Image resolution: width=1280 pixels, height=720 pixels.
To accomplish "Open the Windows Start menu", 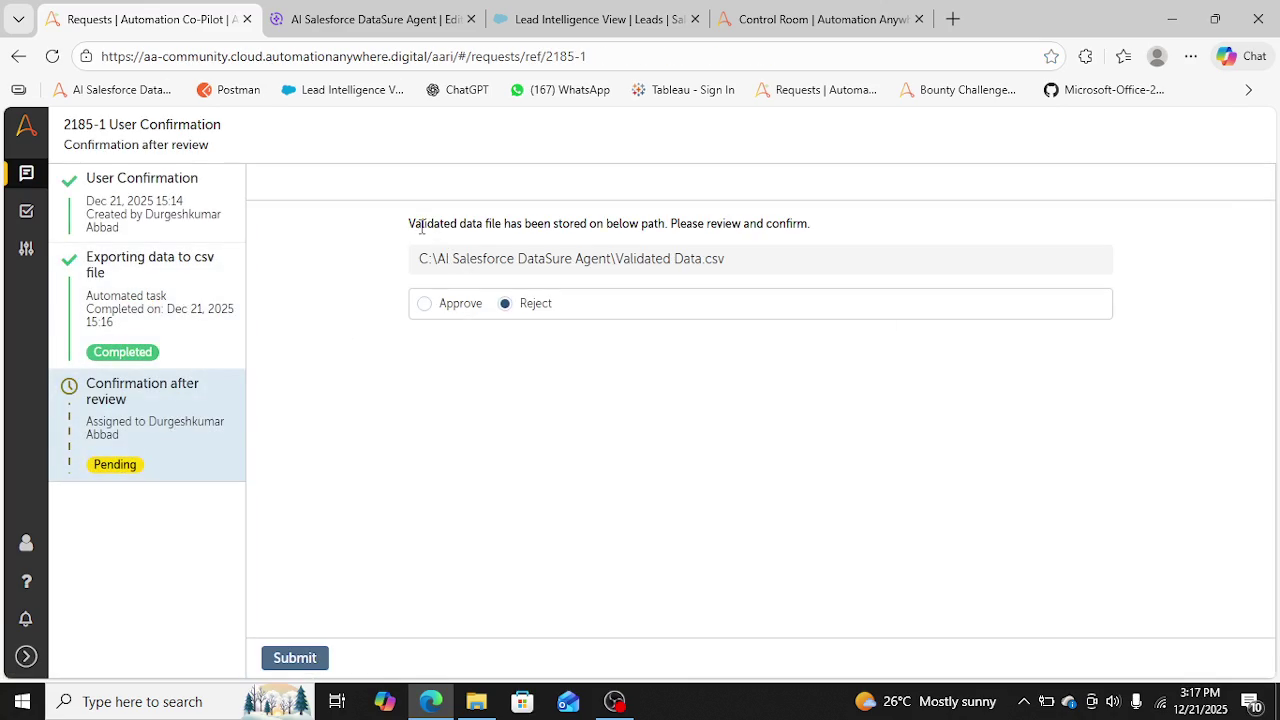I will (x=22, y=701).
